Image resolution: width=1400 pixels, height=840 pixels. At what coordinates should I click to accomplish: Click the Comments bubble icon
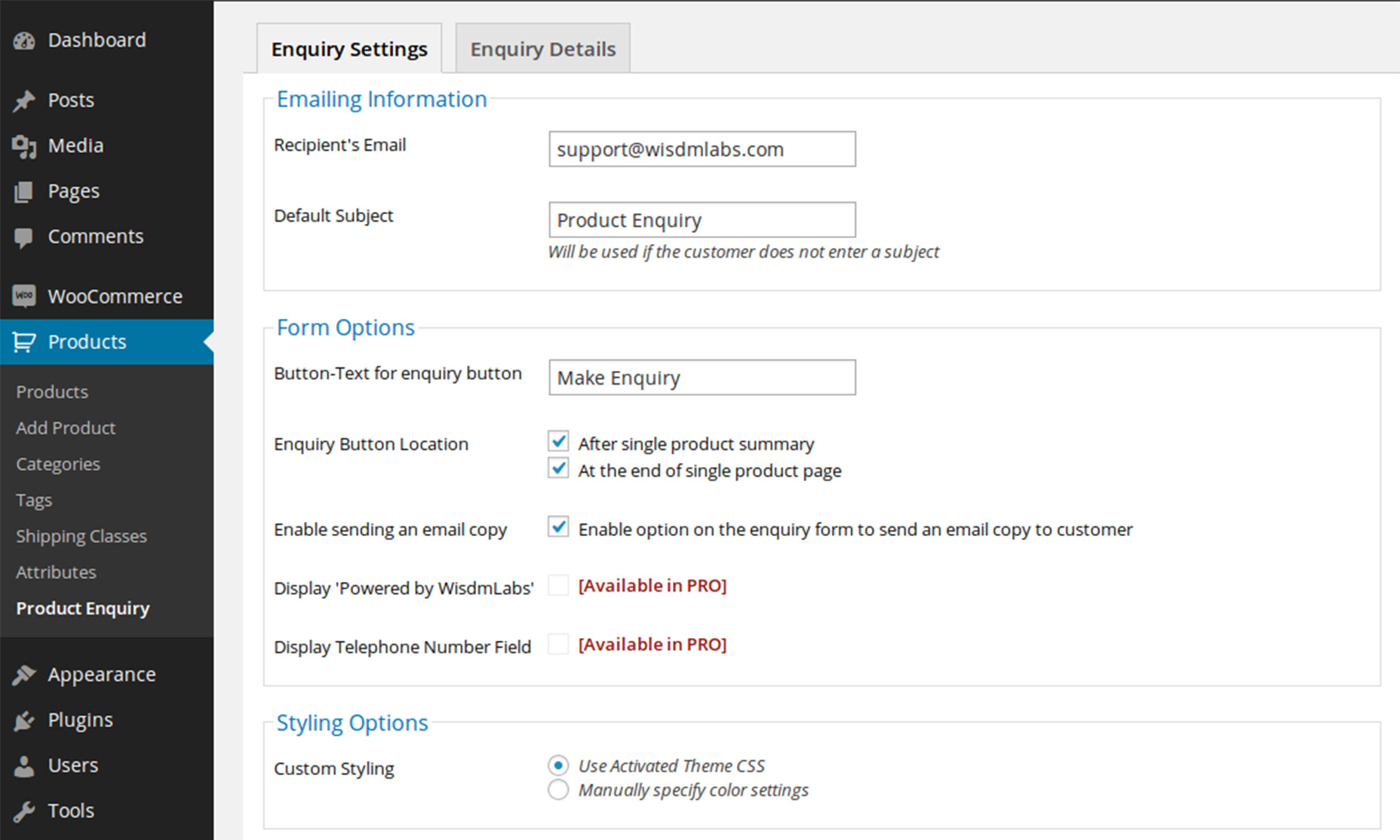tap(24, 238)
